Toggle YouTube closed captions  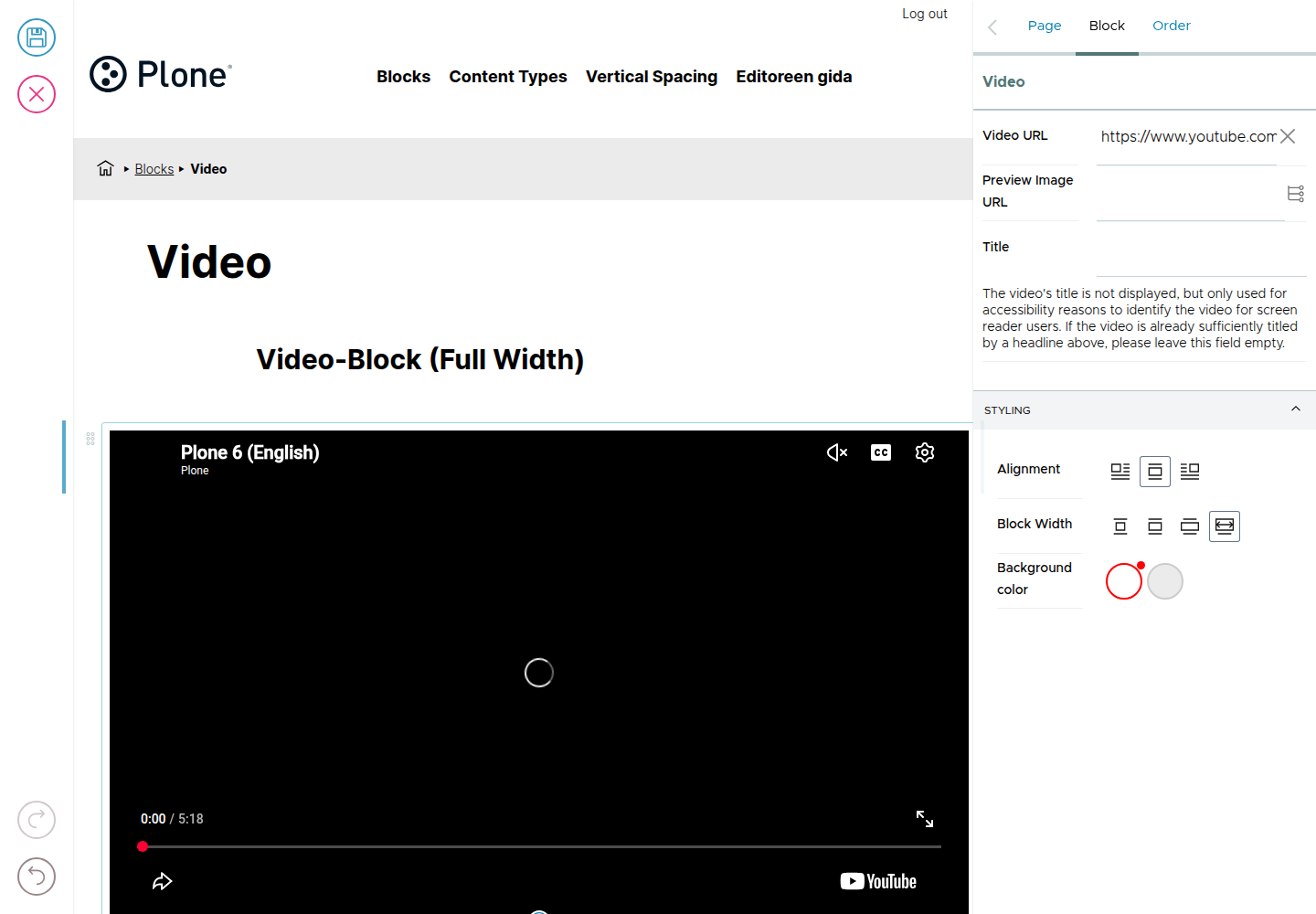pos(881,452)
